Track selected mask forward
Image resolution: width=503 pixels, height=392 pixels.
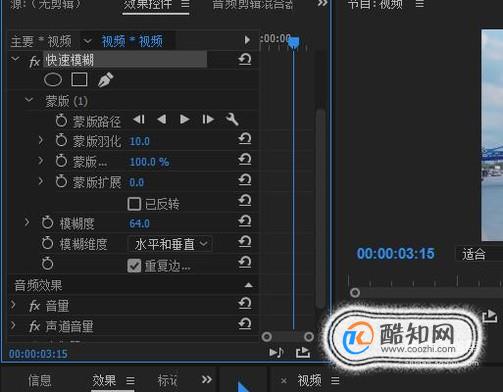click(x=184, y=119)
